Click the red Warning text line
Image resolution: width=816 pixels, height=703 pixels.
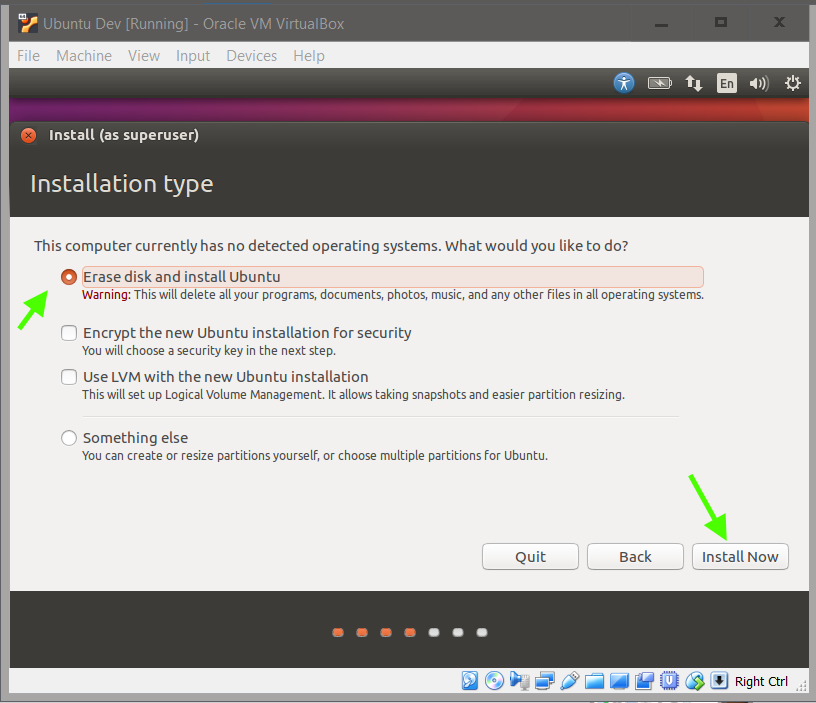393,295
